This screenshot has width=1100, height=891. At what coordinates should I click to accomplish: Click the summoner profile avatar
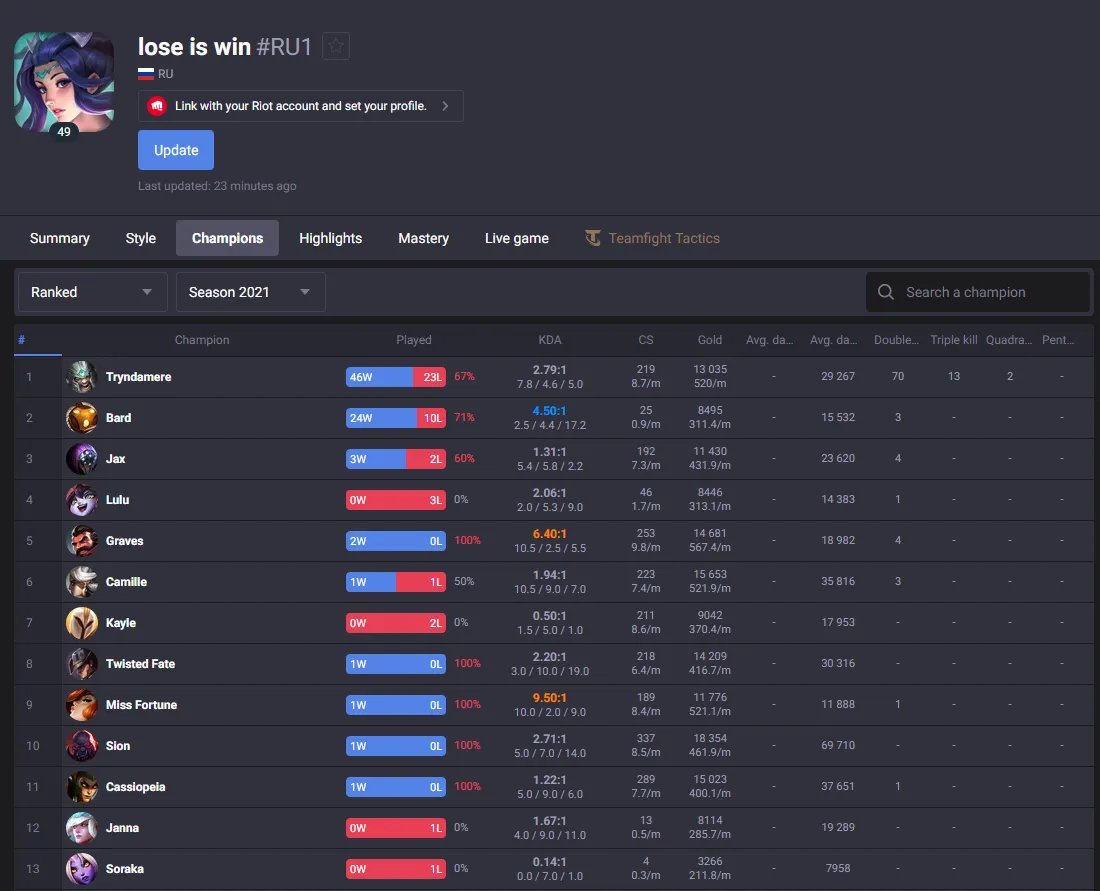click(x=64, y=81)
